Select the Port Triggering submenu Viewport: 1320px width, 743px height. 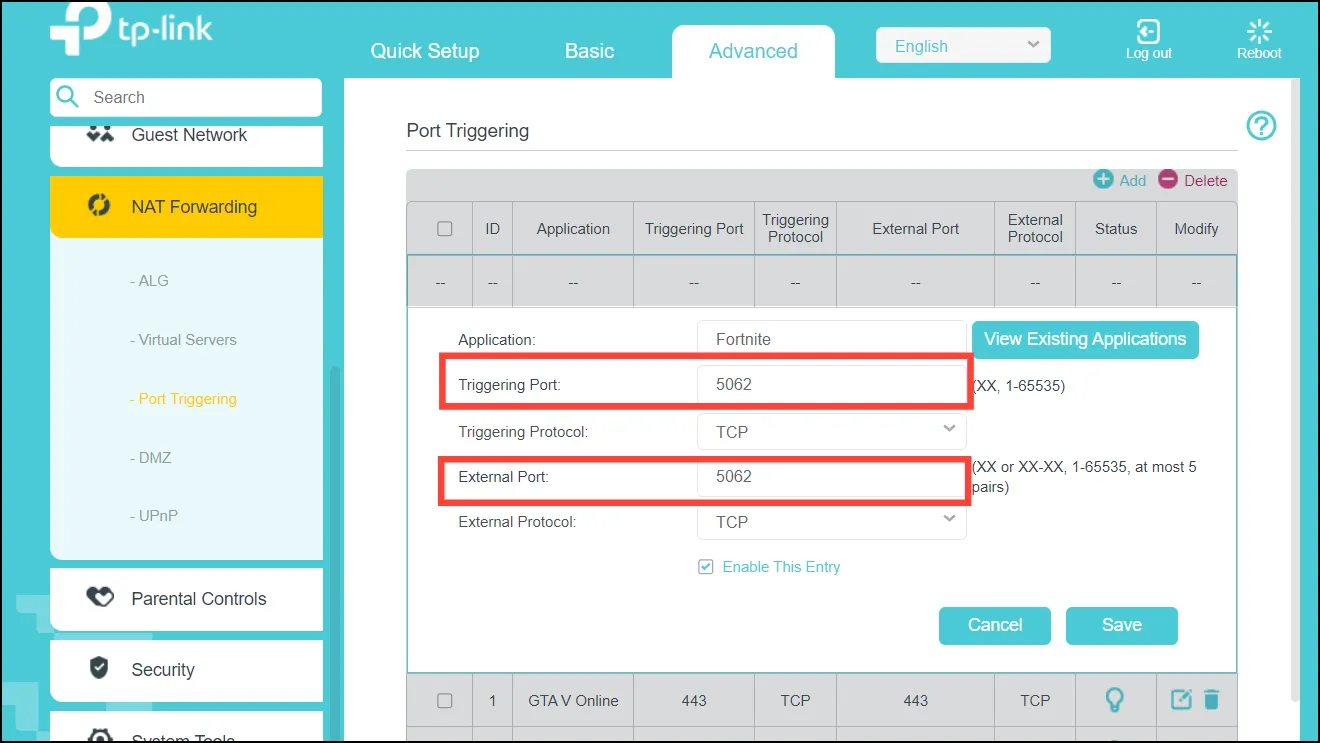click(x=183, y=399)
